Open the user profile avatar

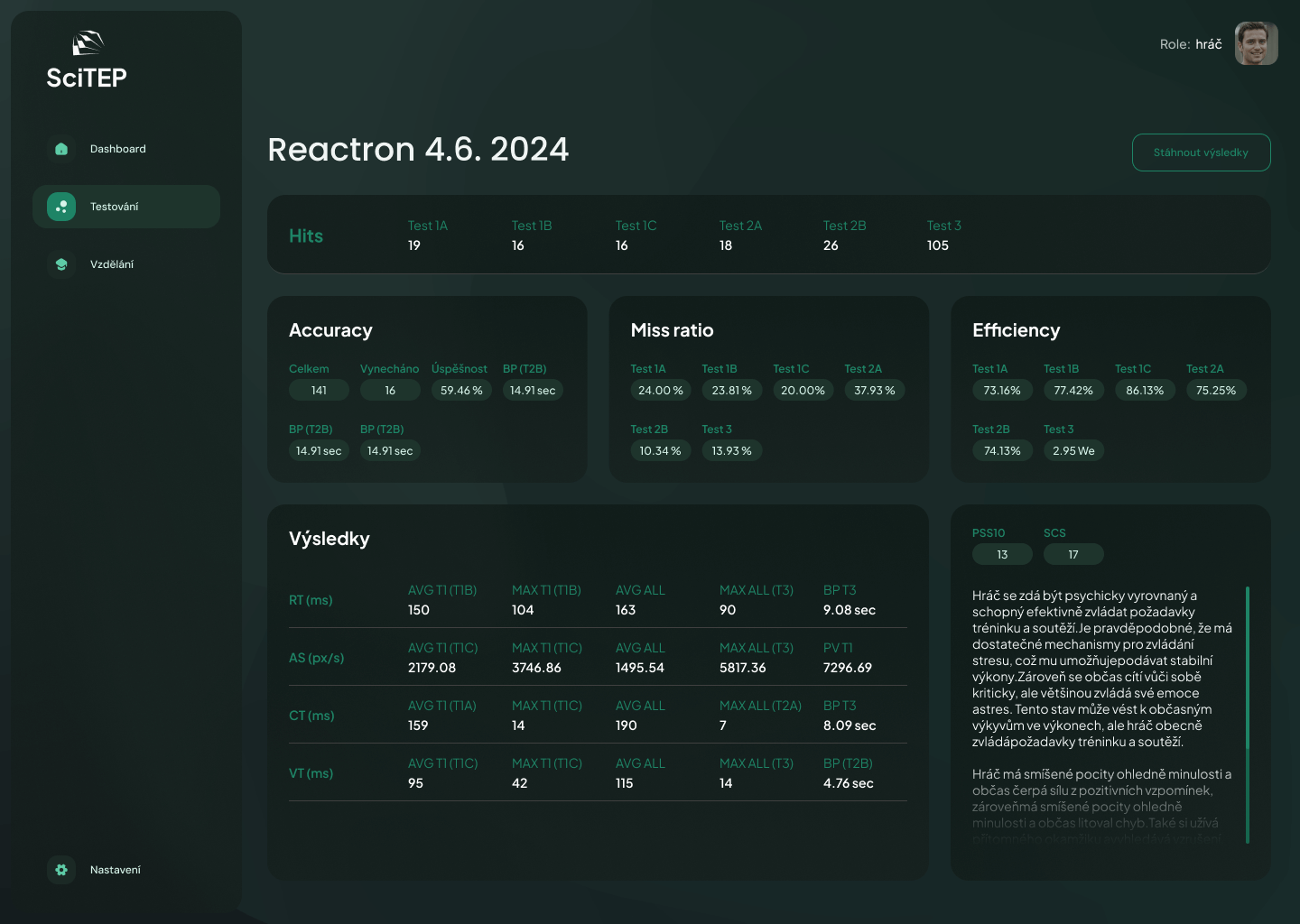click(1256, 43)
